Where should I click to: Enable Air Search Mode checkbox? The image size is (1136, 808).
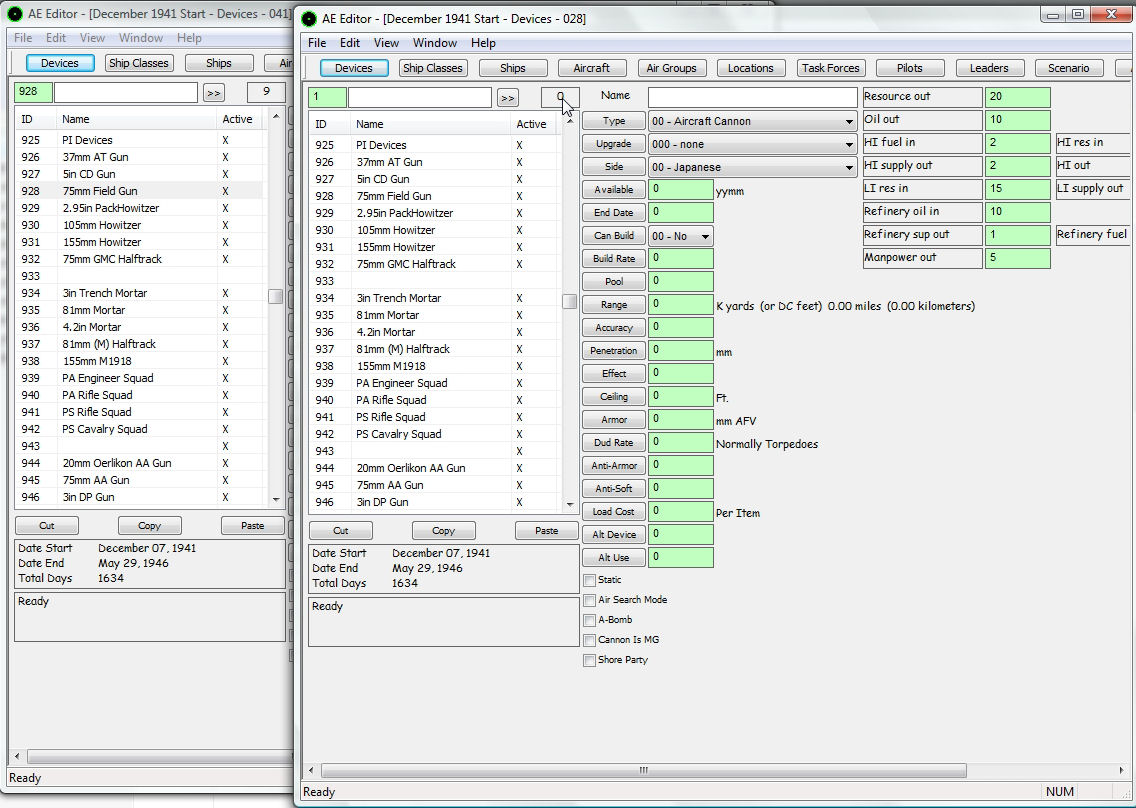[x=590, y=601]
